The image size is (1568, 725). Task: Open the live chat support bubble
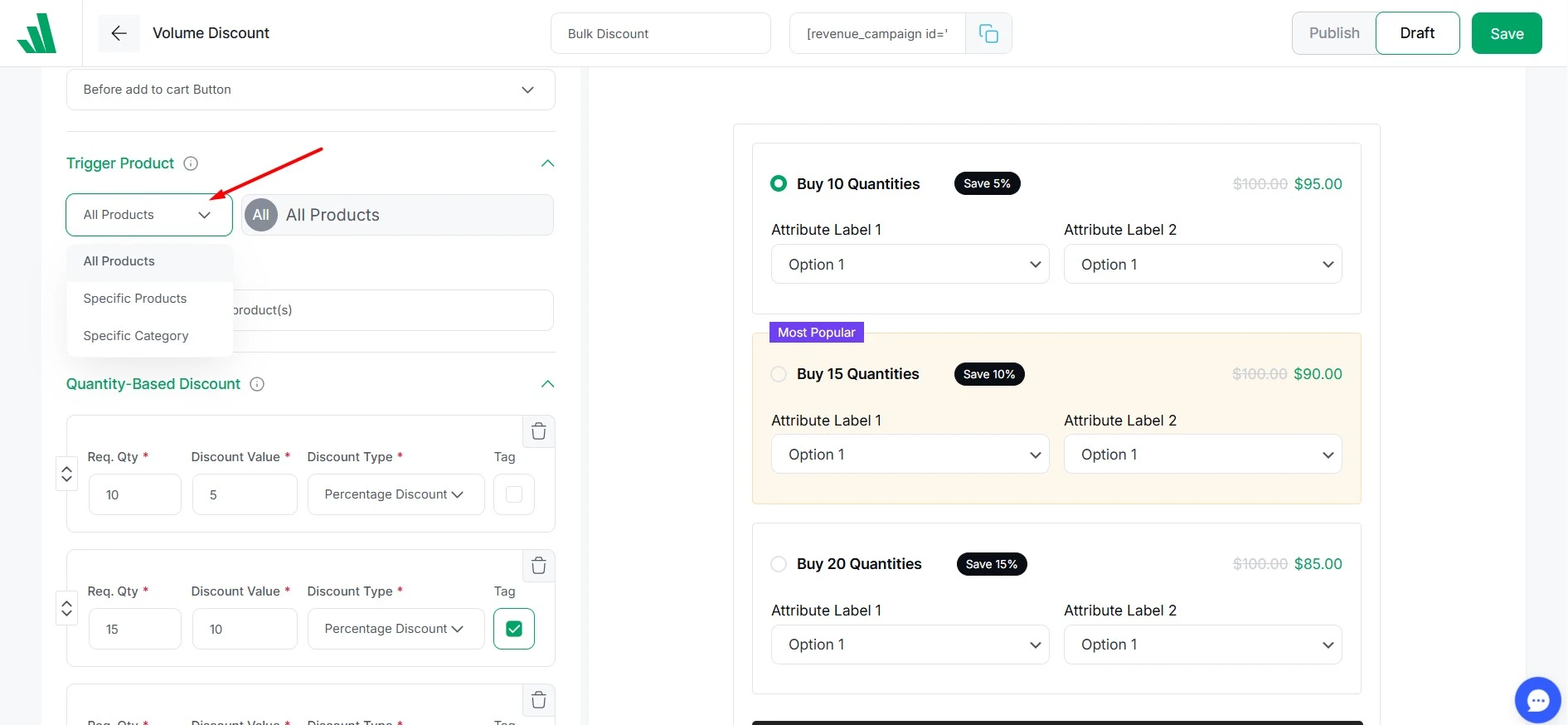[x=1537, y=700]
